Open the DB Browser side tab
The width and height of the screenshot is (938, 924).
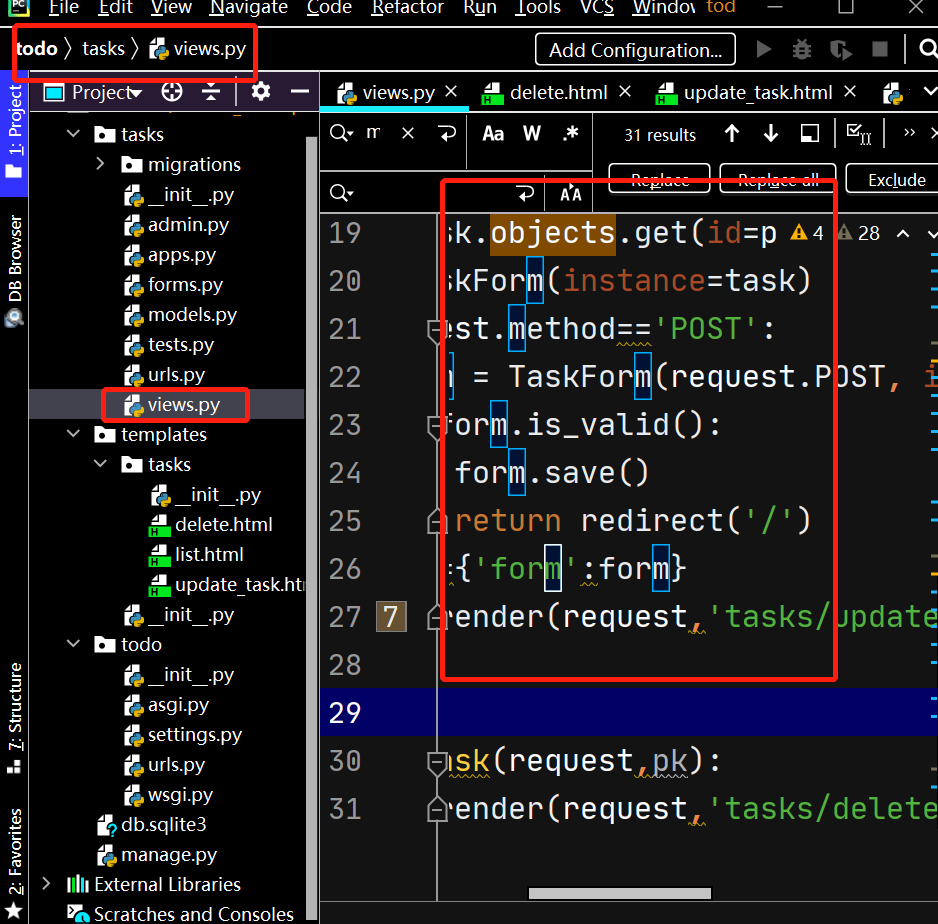(14, 270)
